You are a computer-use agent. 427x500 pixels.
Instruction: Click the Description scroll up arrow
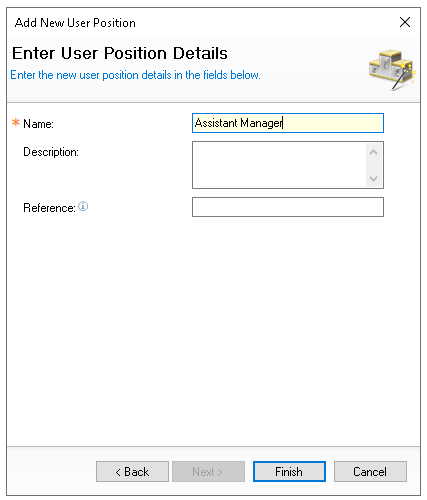click(373, 152)
